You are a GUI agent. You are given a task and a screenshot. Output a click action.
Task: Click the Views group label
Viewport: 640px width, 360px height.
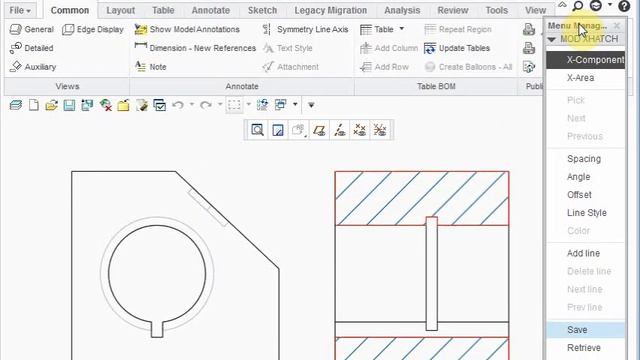coord(67,87)
